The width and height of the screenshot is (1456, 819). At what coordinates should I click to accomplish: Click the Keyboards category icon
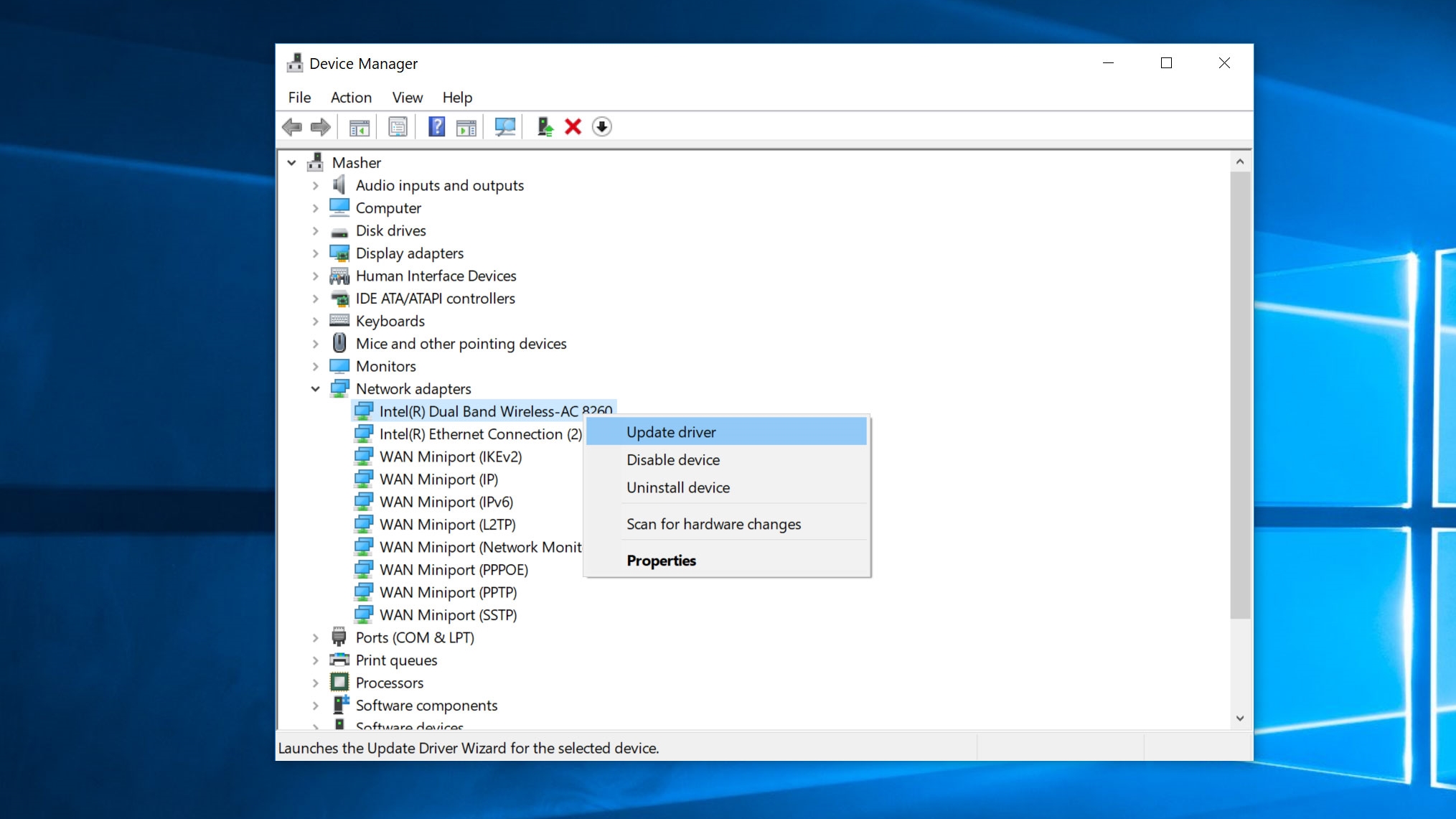click(339, 321)
